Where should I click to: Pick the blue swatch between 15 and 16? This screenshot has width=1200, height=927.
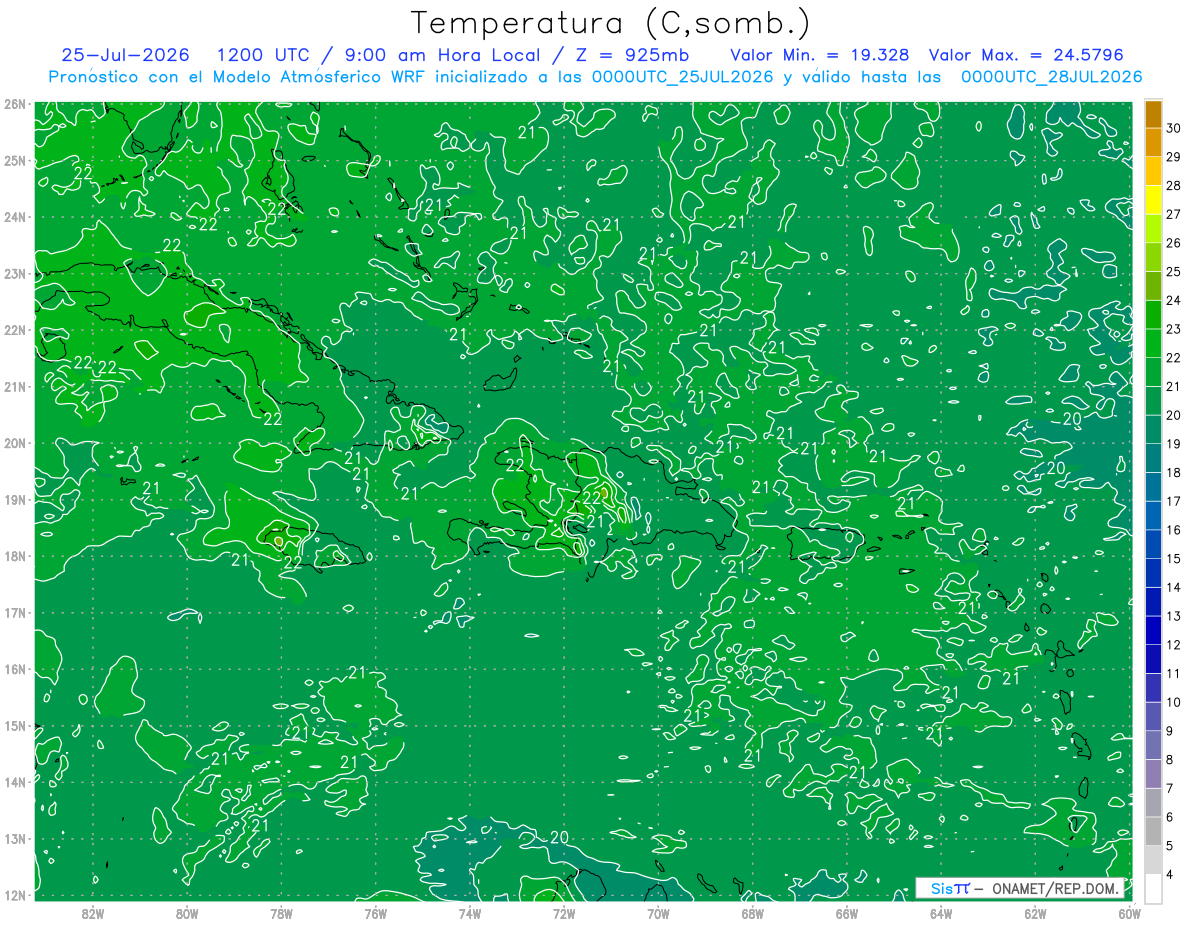coord(1153,544)
